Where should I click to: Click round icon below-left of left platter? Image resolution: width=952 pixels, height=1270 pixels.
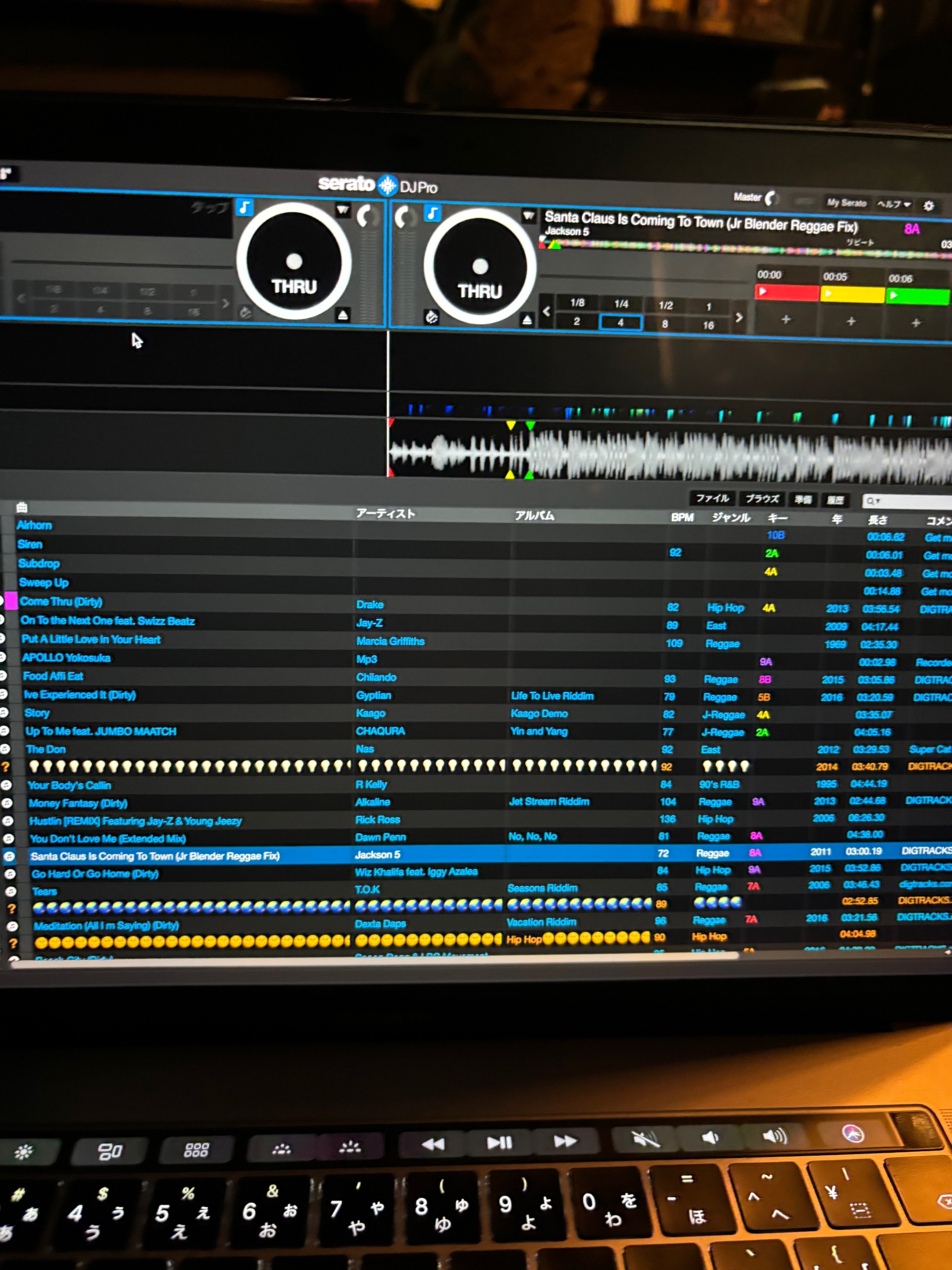tap(246, 312)
